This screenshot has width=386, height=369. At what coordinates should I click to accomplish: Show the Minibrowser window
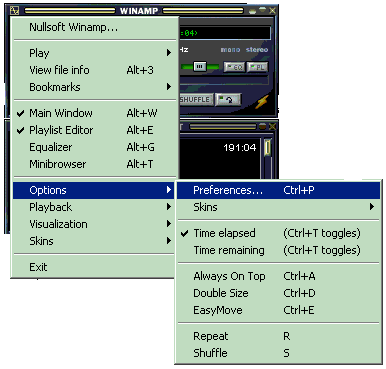94,164
